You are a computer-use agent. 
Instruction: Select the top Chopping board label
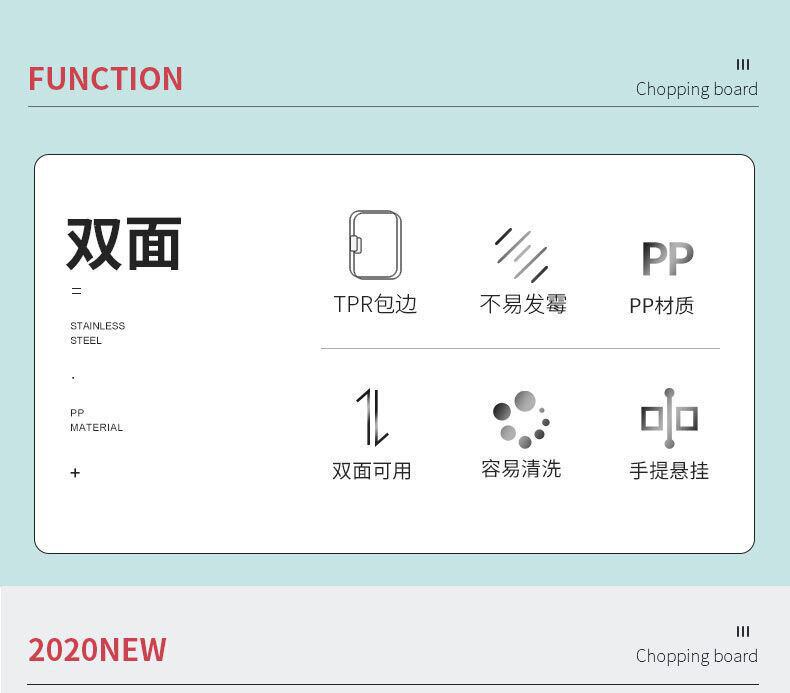click(696, 89)
